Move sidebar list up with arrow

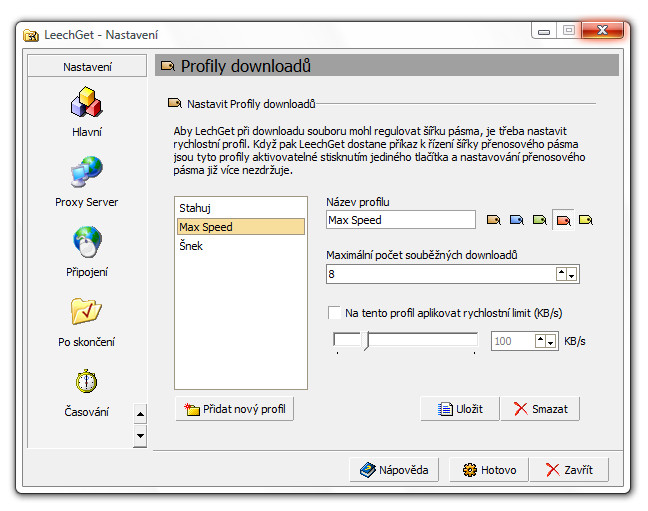[x=141, y=414]
